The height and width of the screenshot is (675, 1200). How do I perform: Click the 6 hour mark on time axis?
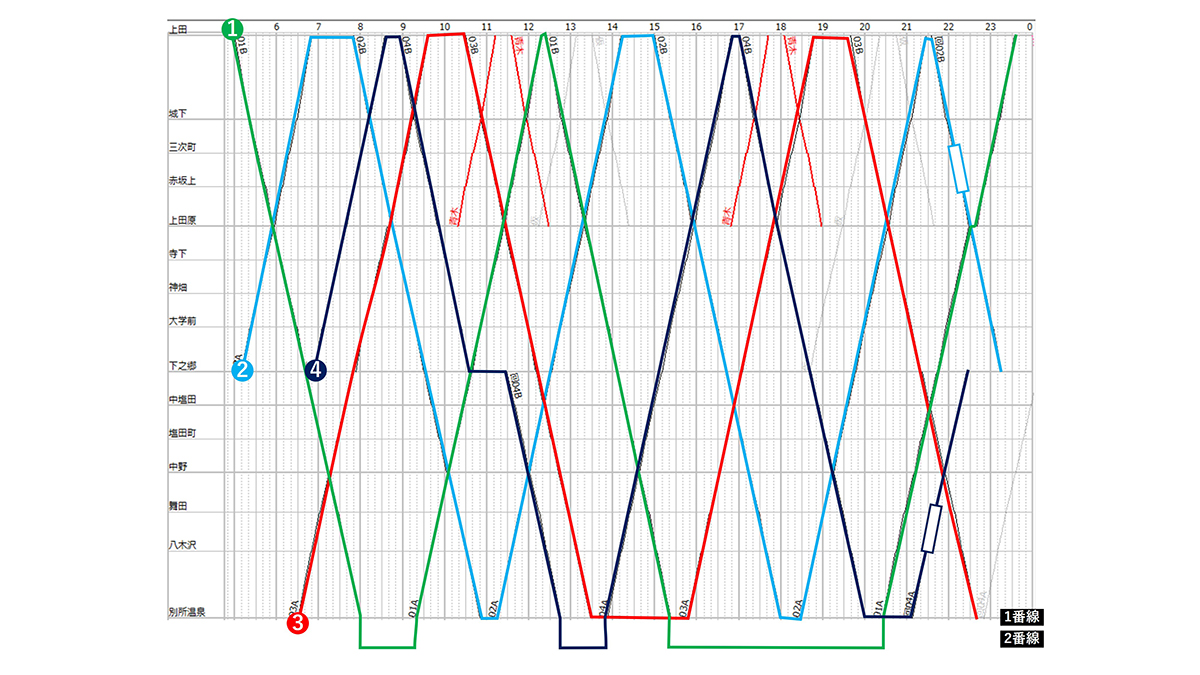276,25
